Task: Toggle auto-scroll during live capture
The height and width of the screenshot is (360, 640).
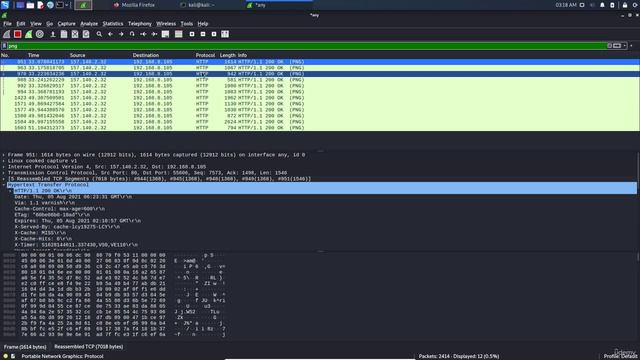Action: [x=165, y=34]
